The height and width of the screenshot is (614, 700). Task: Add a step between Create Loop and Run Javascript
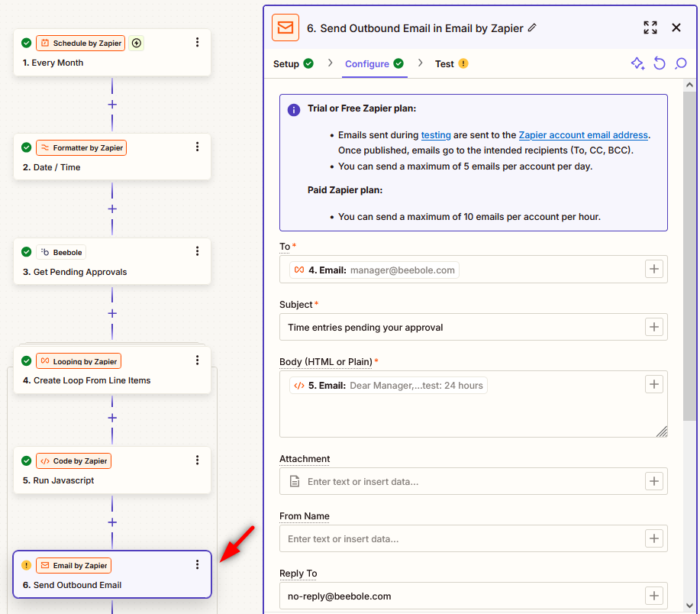click(112, 418)
